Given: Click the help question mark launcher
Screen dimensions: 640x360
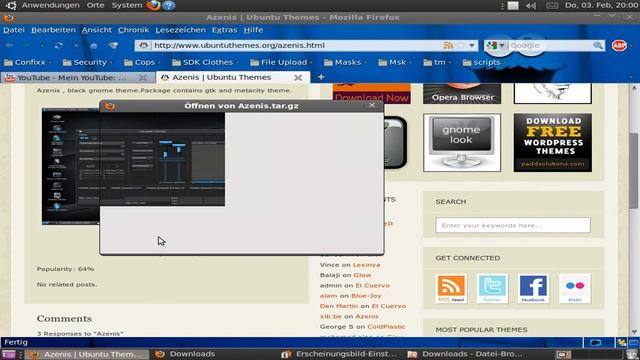Looking at the screenshot, I should coord(169,5).
